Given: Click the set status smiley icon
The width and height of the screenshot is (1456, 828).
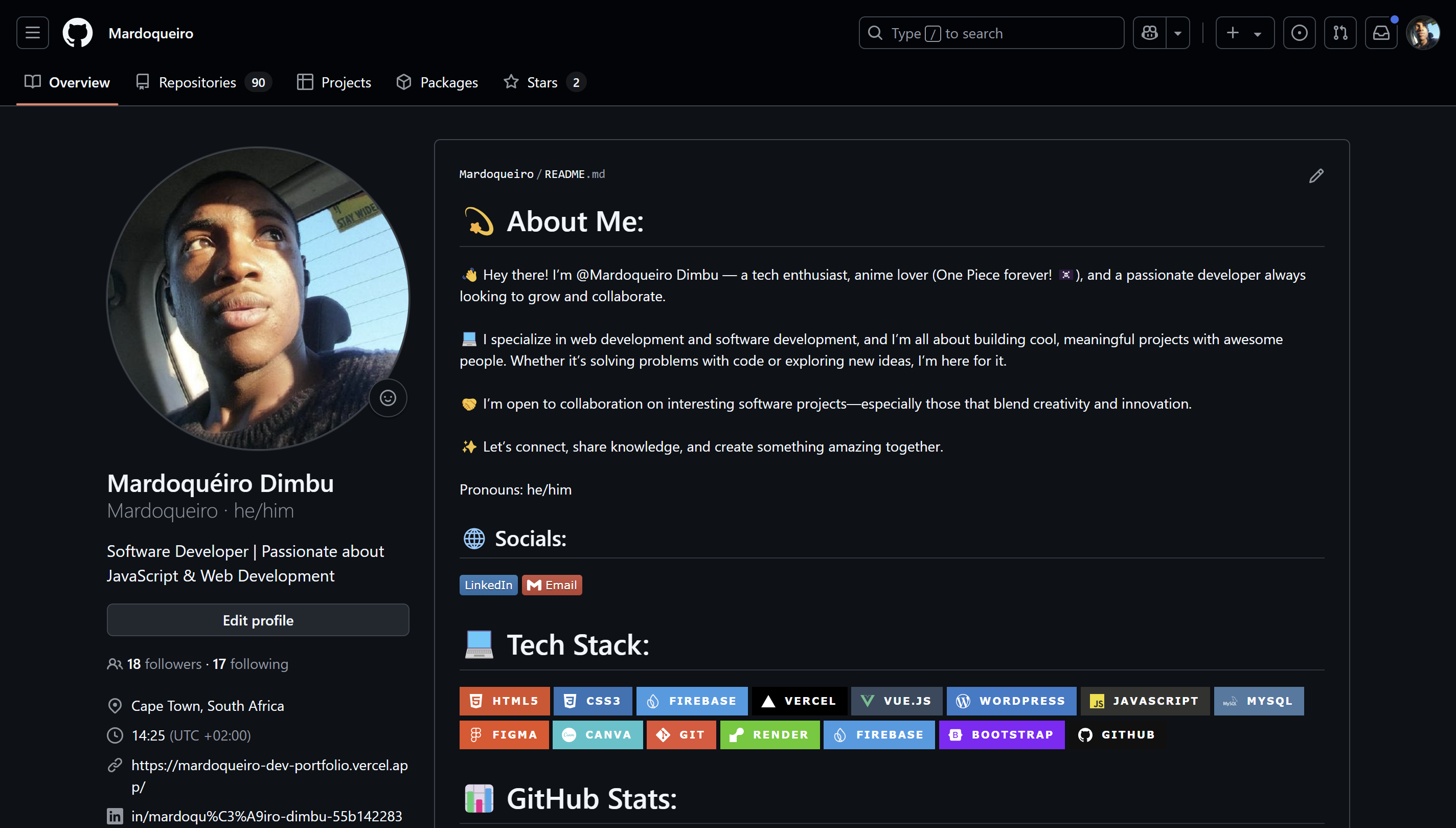Looking at the screenshot, I should point(388,397).
